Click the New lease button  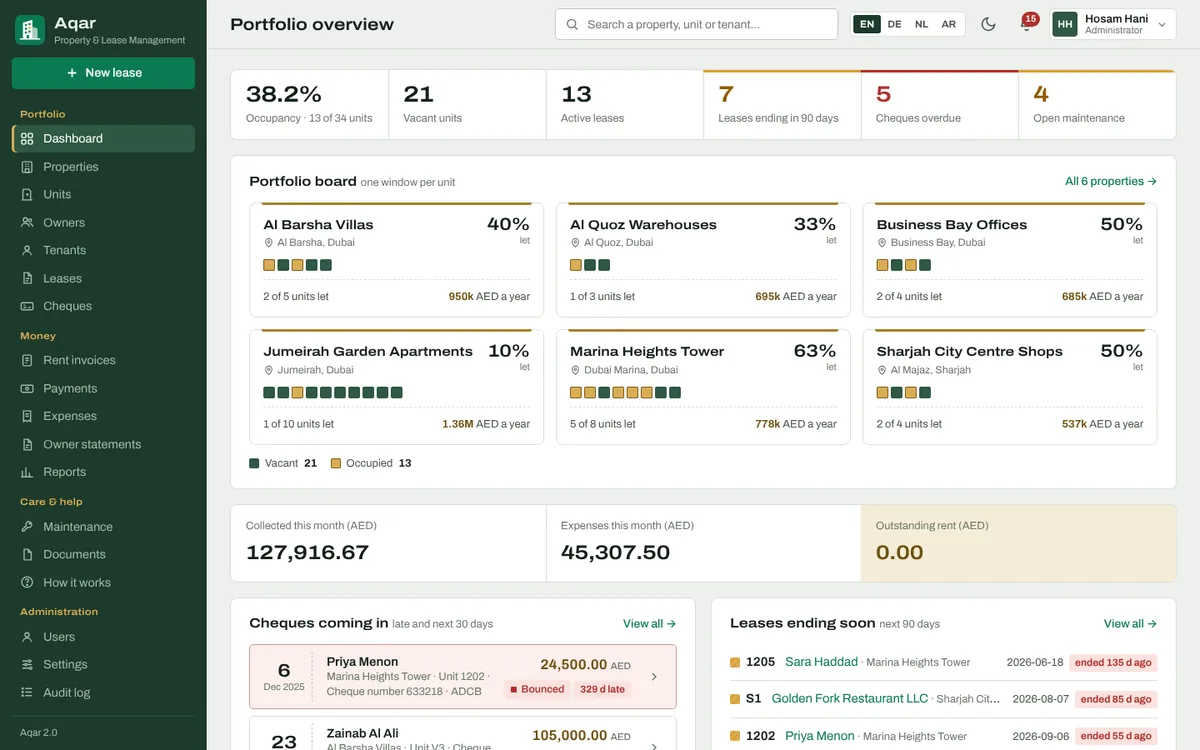point(103,73)
